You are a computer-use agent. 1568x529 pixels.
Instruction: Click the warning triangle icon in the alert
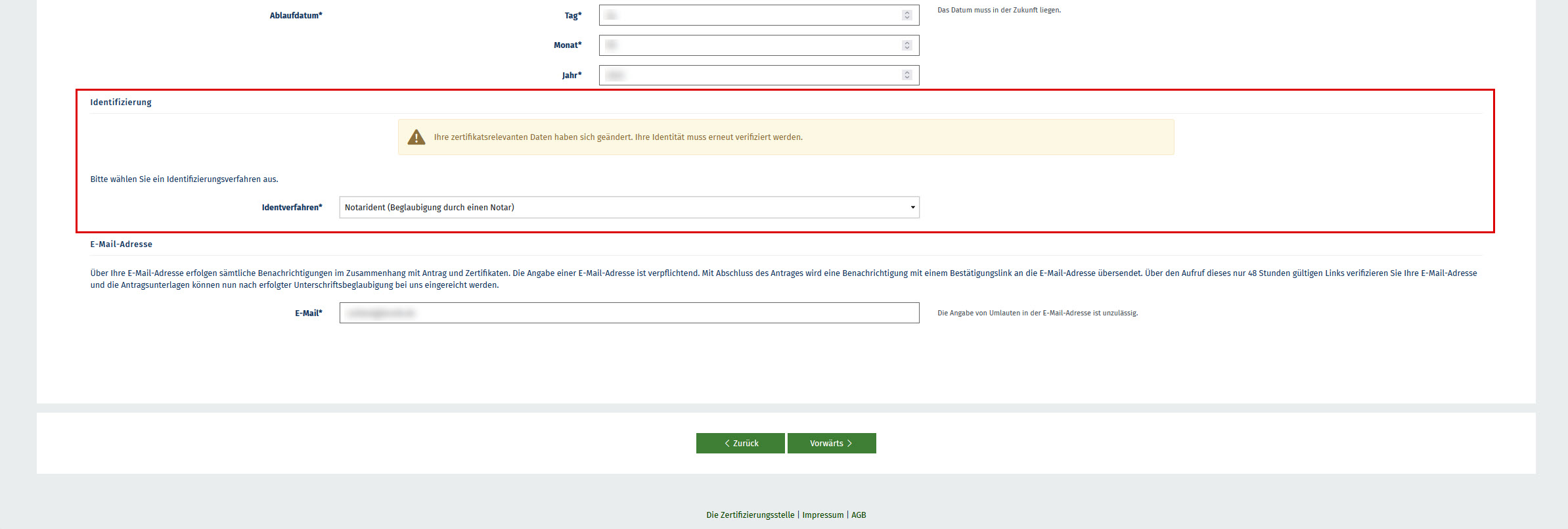[x=416, y=137]
